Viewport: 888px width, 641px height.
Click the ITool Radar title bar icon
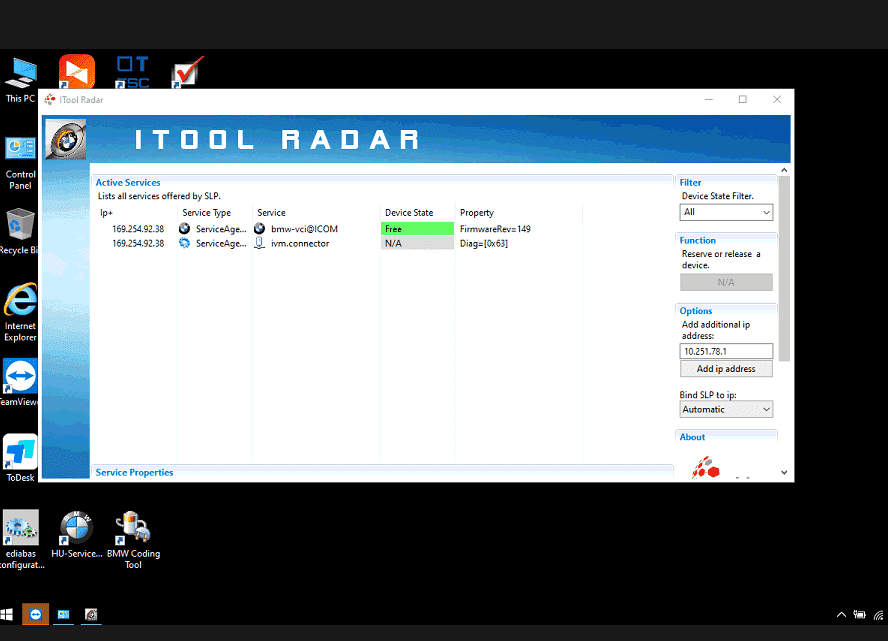coord(50,100)
